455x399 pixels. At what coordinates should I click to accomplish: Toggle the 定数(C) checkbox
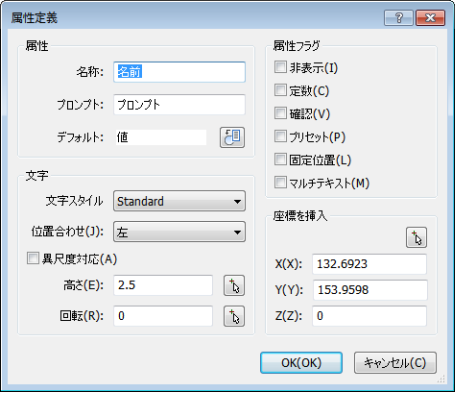[280, 90]
